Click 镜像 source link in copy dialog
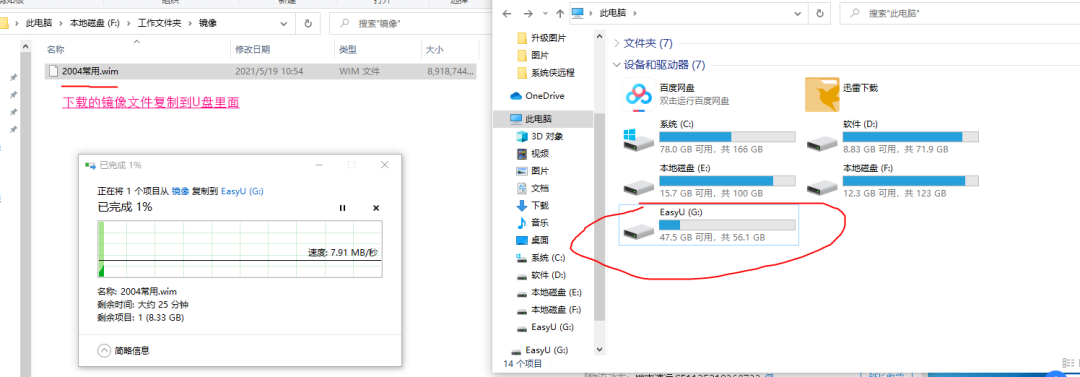The width and height of the screenshot is (1080, 377). tap(180, 192)
